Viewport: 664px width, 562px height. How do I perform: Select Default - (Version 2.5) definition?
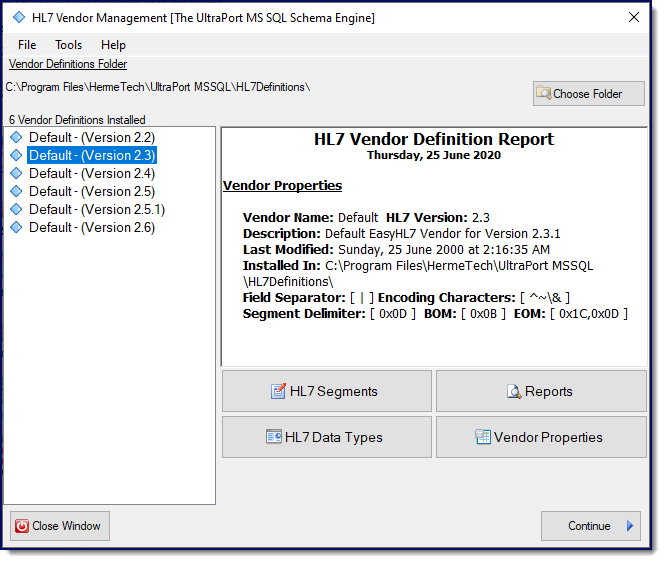click(x=92, y=191)
